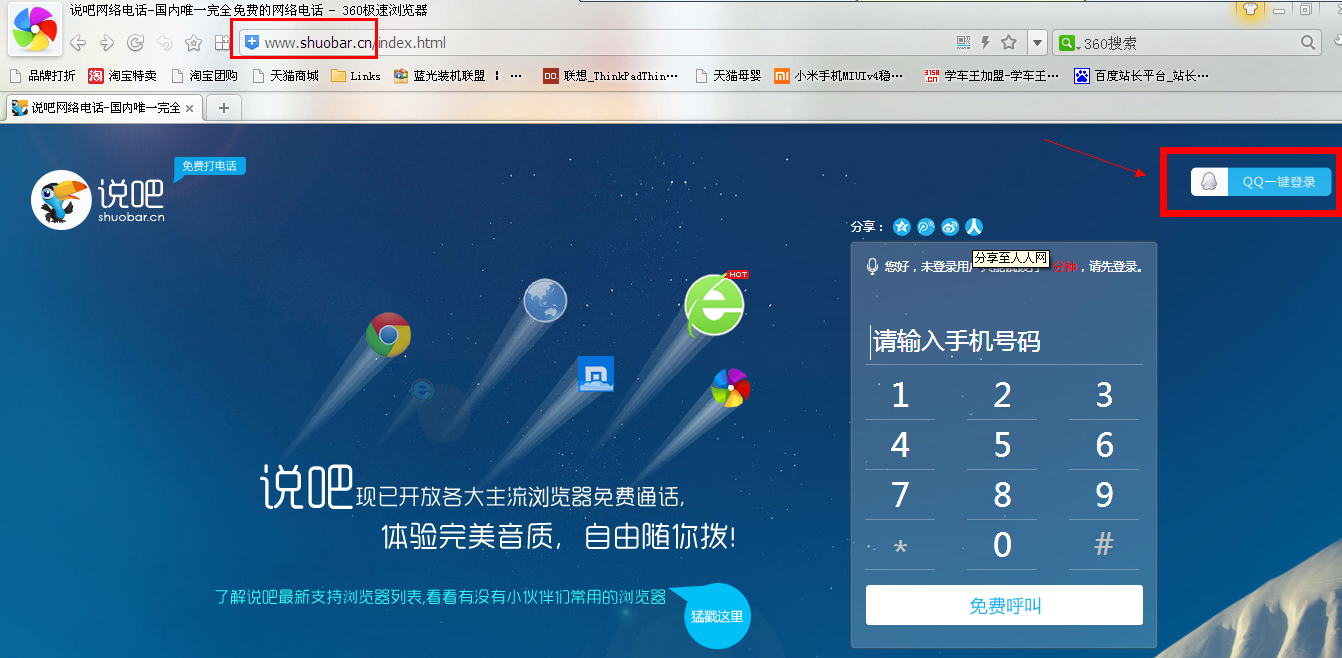Expand the address bar history dropdown arrow
The width and height of the screenshot is (1342, 658).
(x=1037, y=43)
